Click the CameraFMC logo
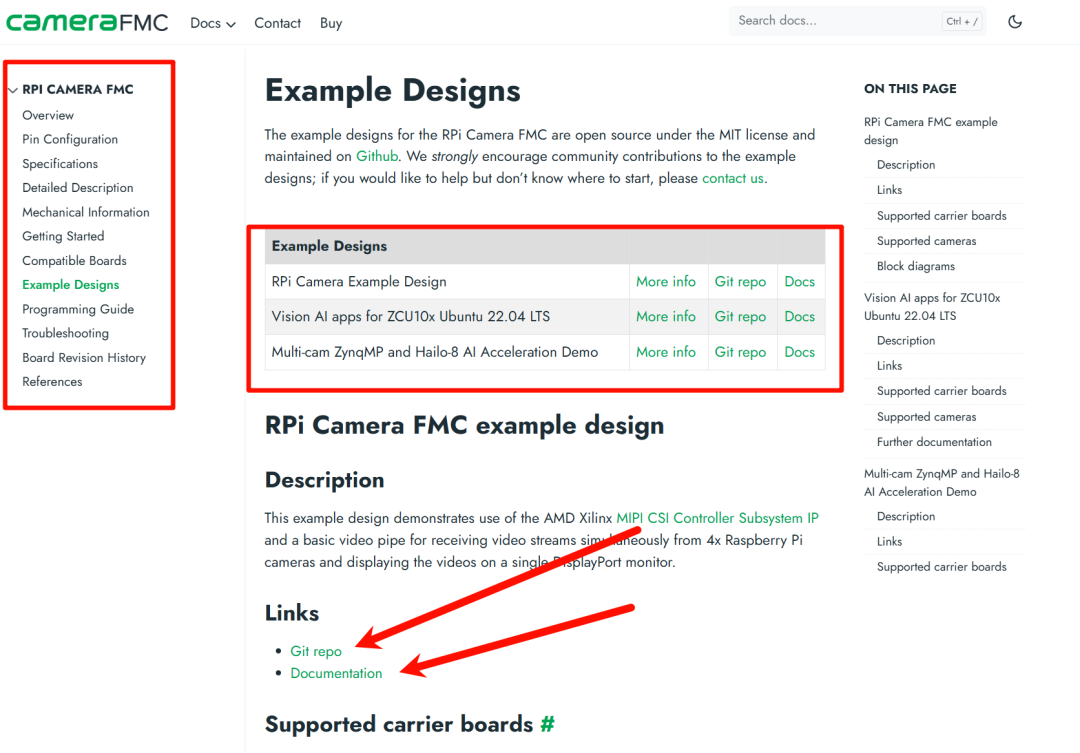Viewport: 1080px width, 753px height. coord(87,23)
